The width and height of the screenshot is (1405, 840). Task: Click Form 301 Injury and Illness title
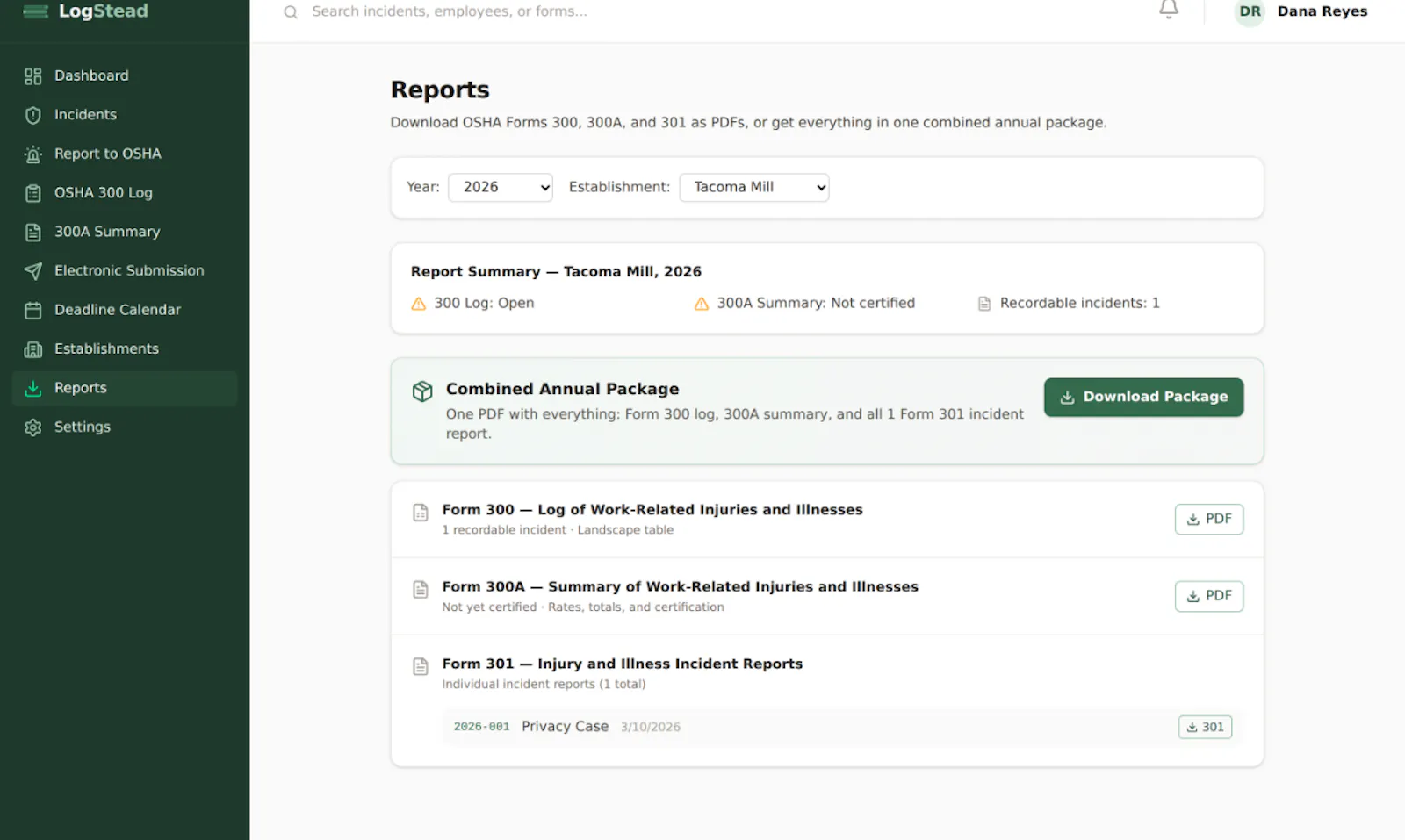(622, 664)
